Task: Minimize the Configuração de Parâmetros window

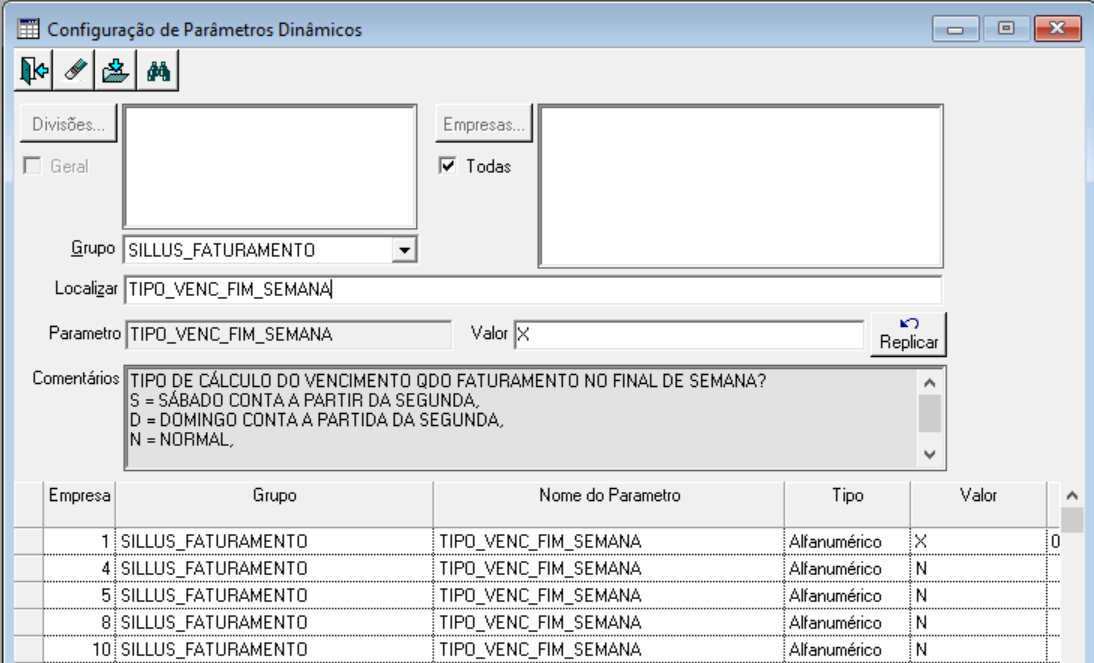Action: click(x=955, y=29)
